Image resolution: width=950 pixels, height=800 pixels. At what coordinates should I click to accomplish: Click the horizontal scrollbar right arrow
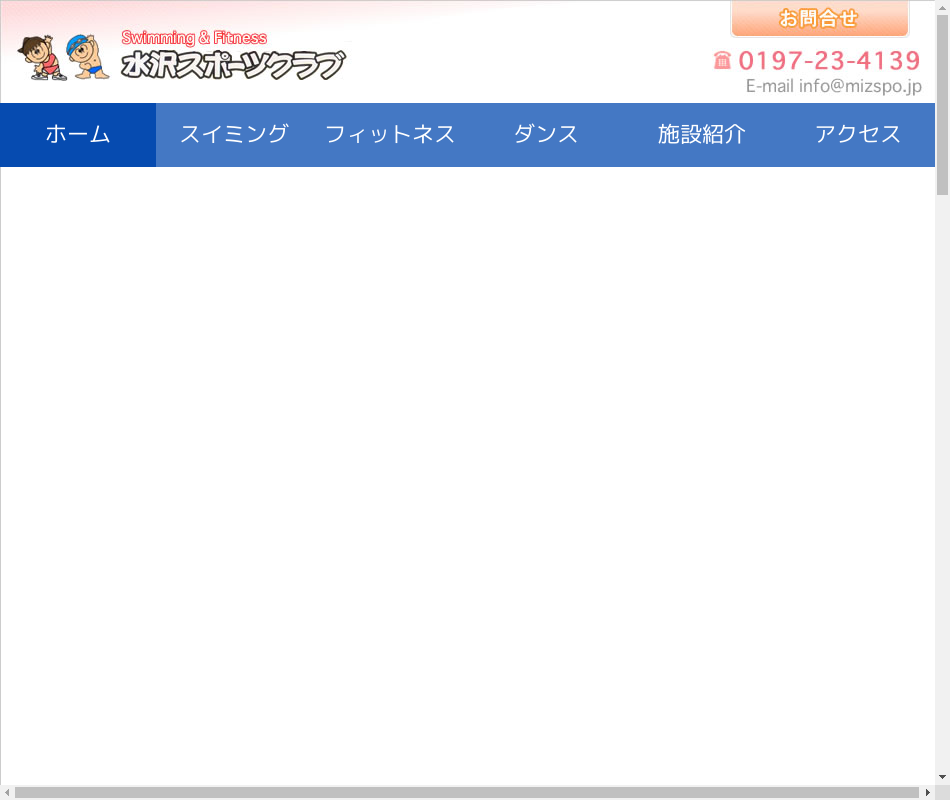pos(927,792)
